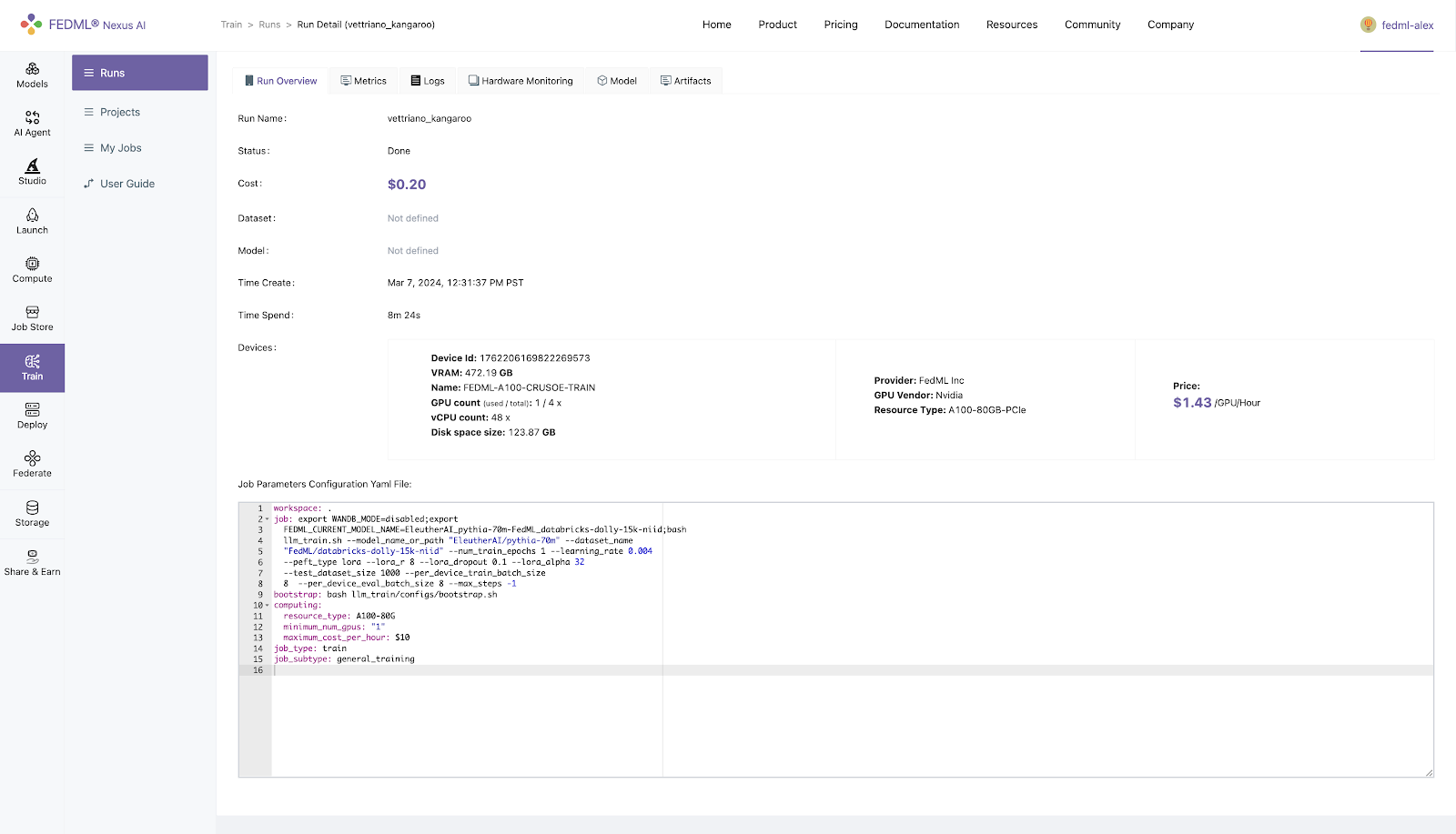Click the resource_type: A100-80G yaml line
This screenshot has height=834, width=1456.
pyautogui.click(x=339, y=617)
